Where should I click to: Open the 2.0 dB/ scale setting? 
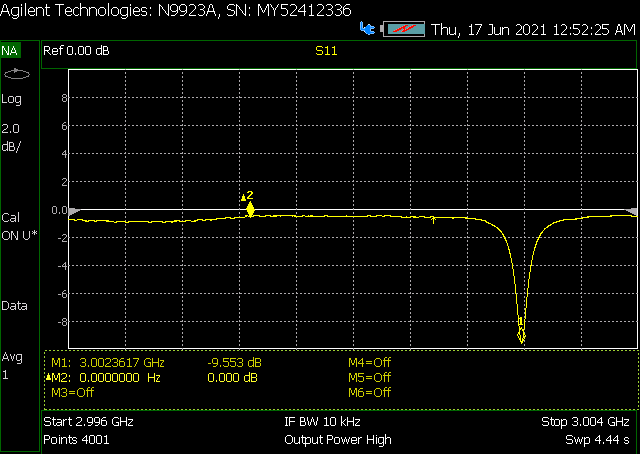[x=12, y=137]
